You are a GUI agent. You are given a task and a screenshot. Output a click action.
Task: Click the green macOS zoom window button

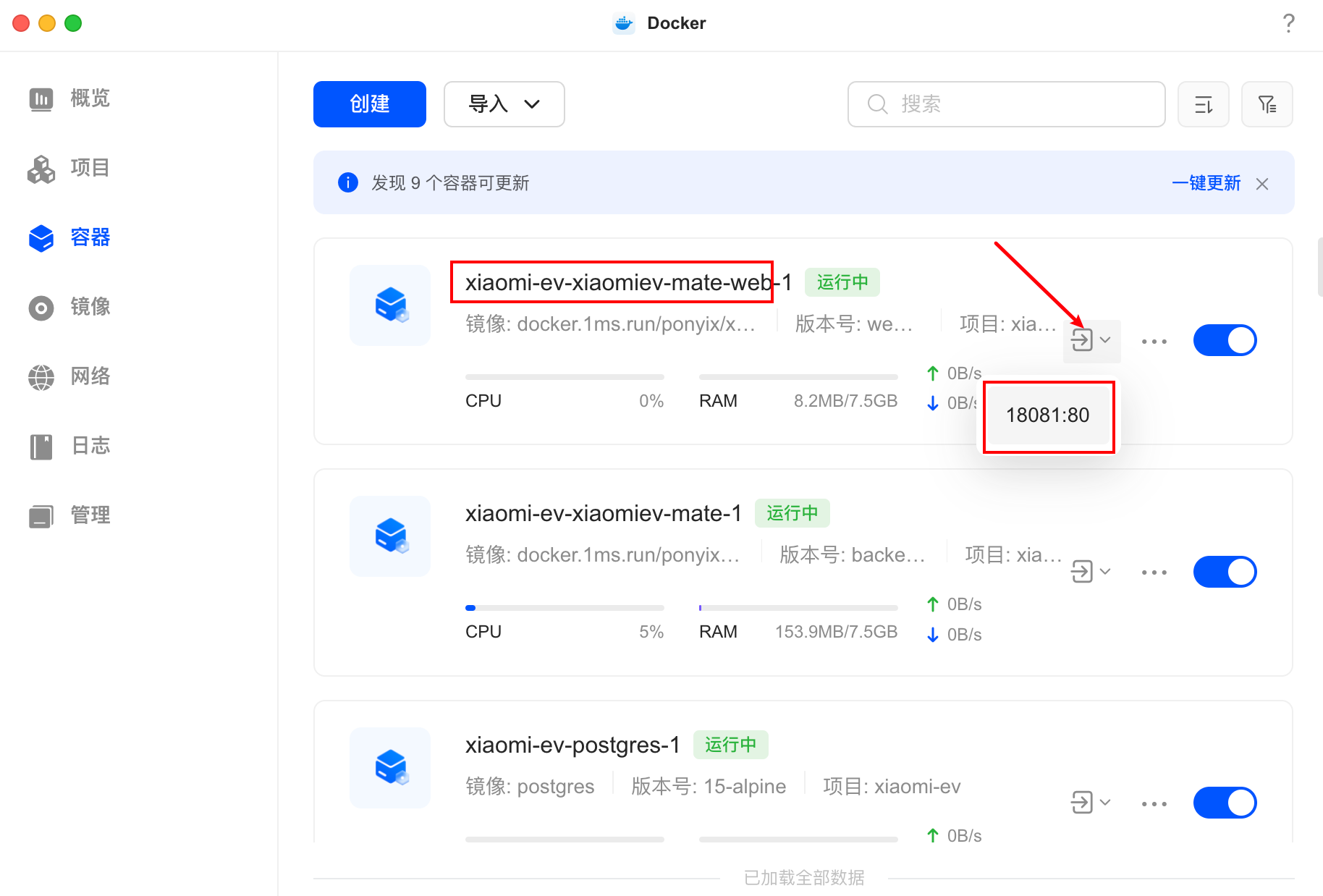coord(73,23)
